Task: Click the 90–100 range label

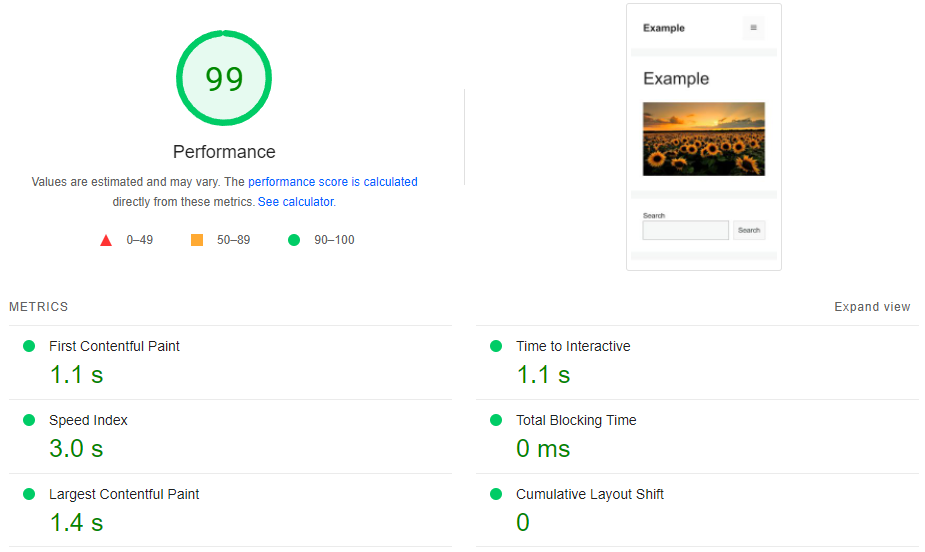Action: (x=334, y=240)
